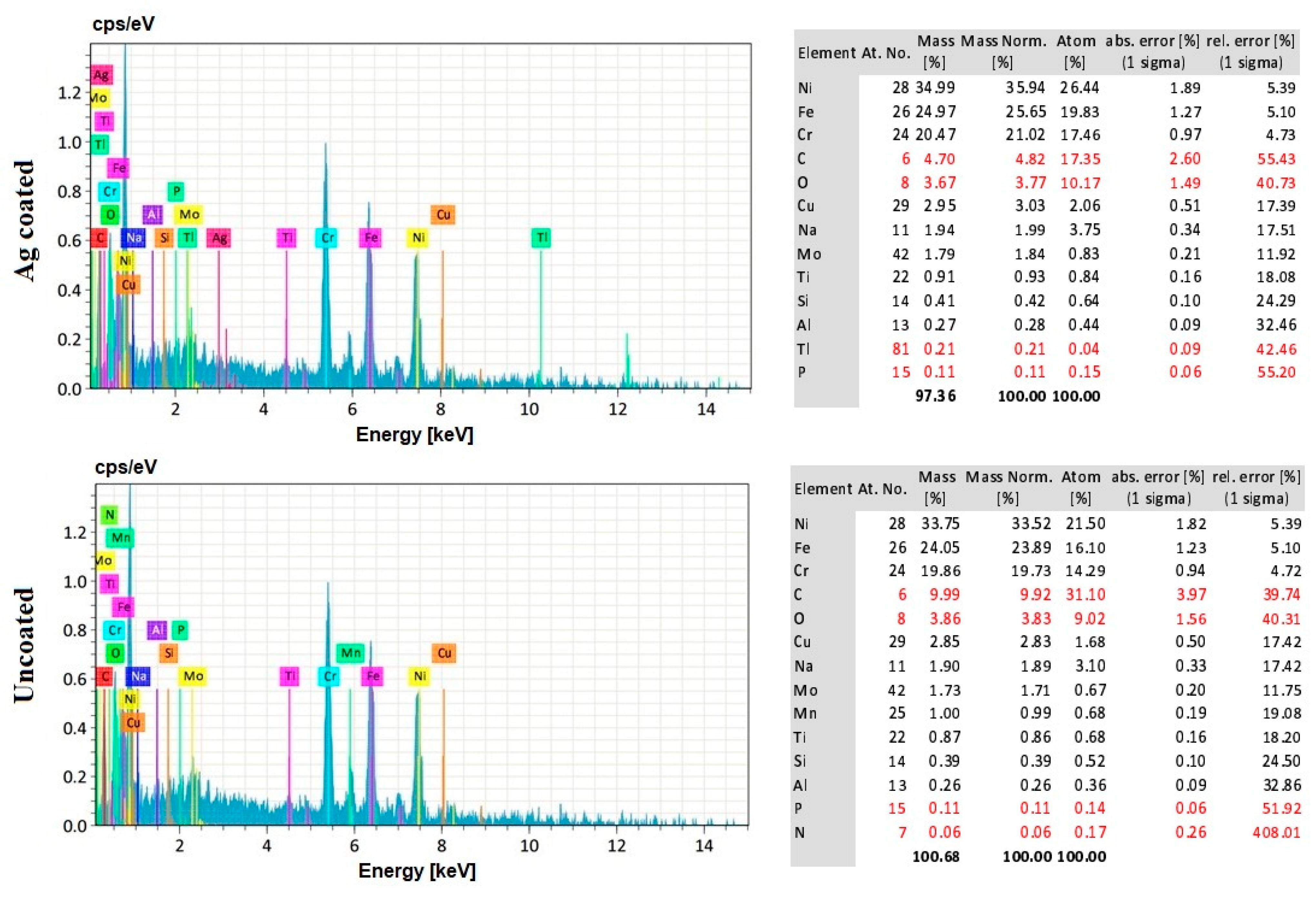The width and height of the screenshot is (1316, 897).
Task: Click yellow Ni label at 7.5 keV in Ag coated spectrum
Action: [418, 238]
